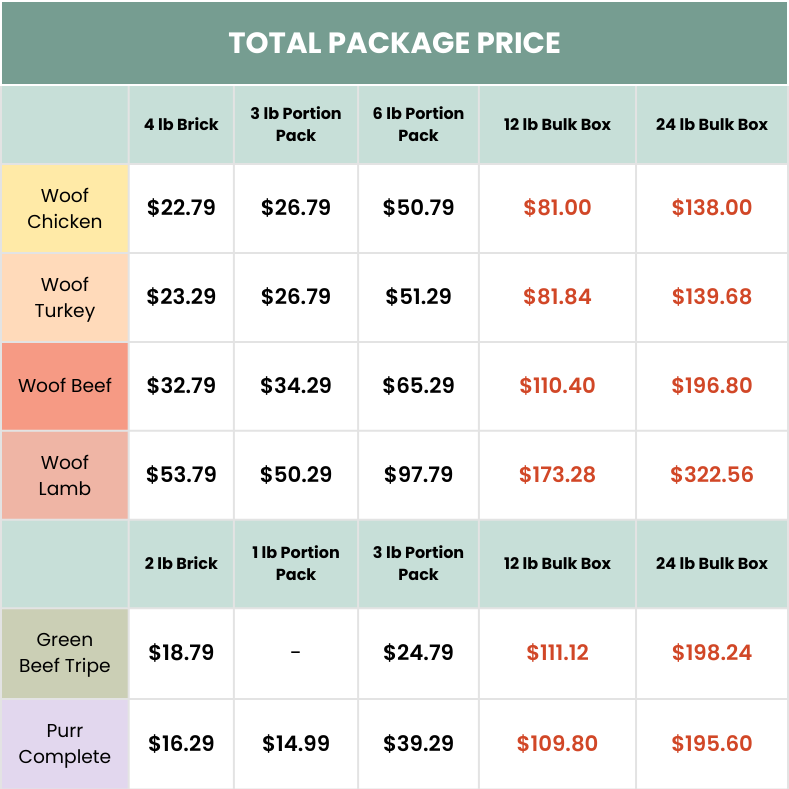Click the Purr Complete row label
Viewport: 789px width, 789px height.
(x=65, y=743)
